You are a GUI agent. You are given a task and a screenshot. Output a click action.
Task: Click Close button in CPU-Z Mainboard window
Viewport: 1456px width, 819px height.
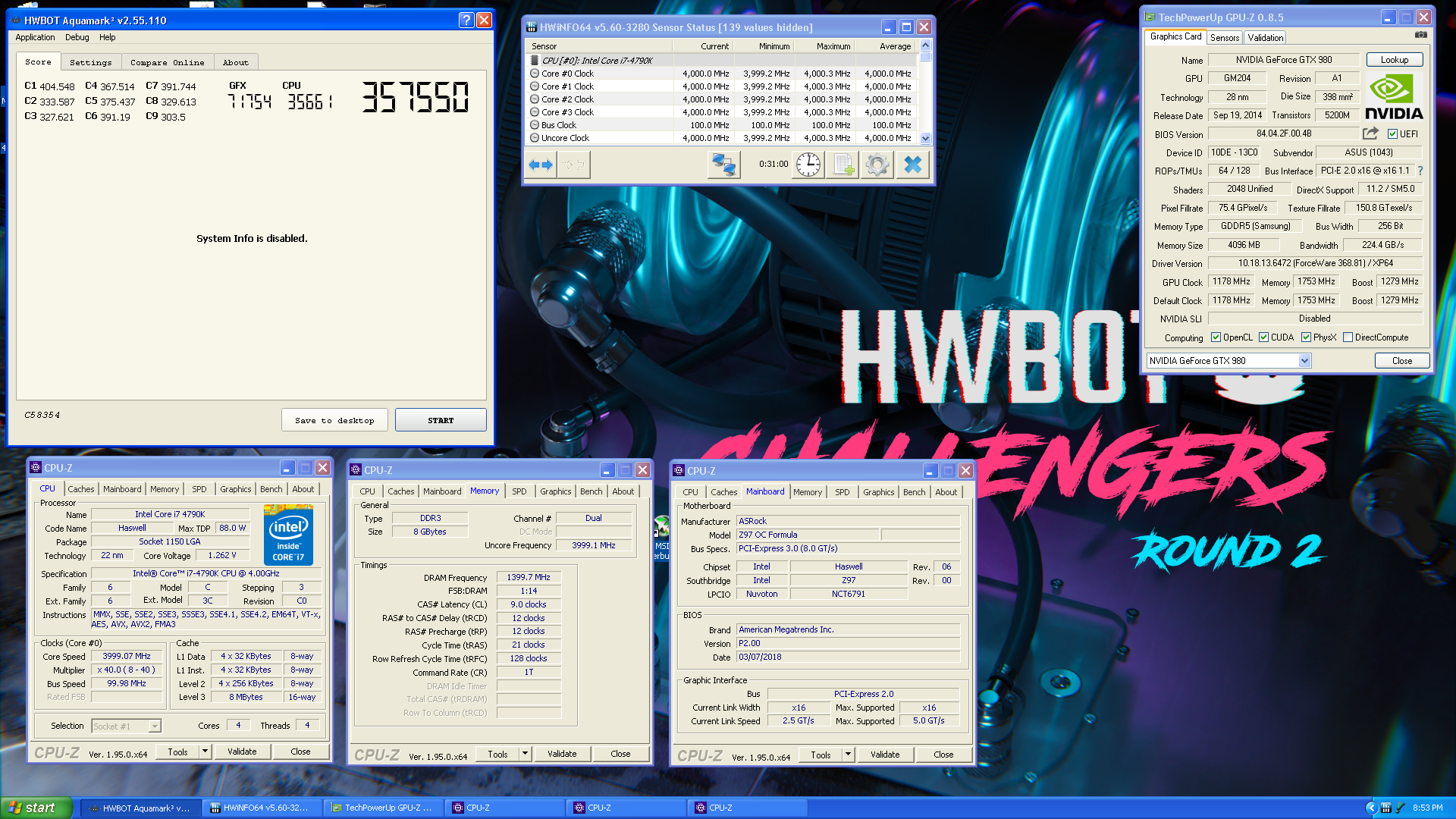pyautogui.click(x=943, y=755)
